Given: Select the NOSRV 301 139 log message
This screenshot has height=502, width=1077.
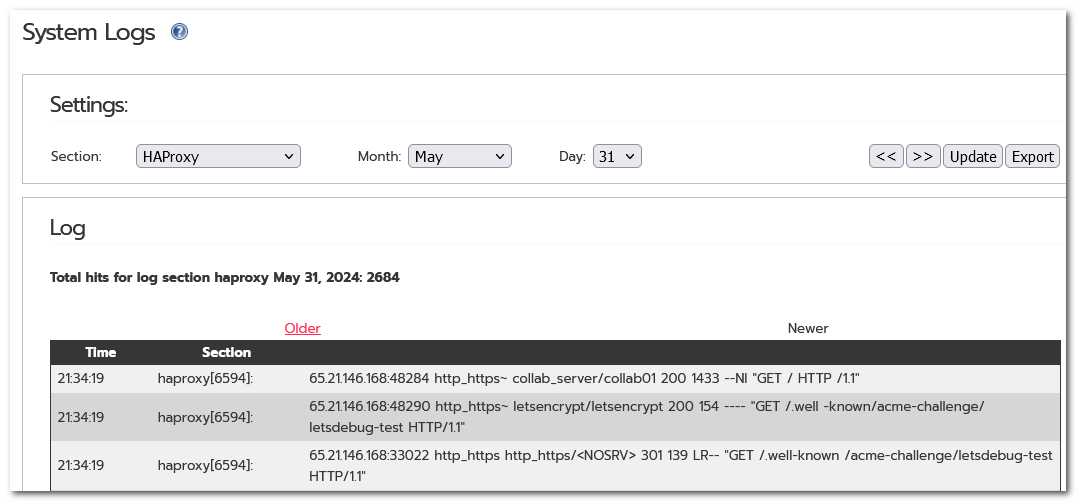Looking at the screenshot, I should point(680,466).
